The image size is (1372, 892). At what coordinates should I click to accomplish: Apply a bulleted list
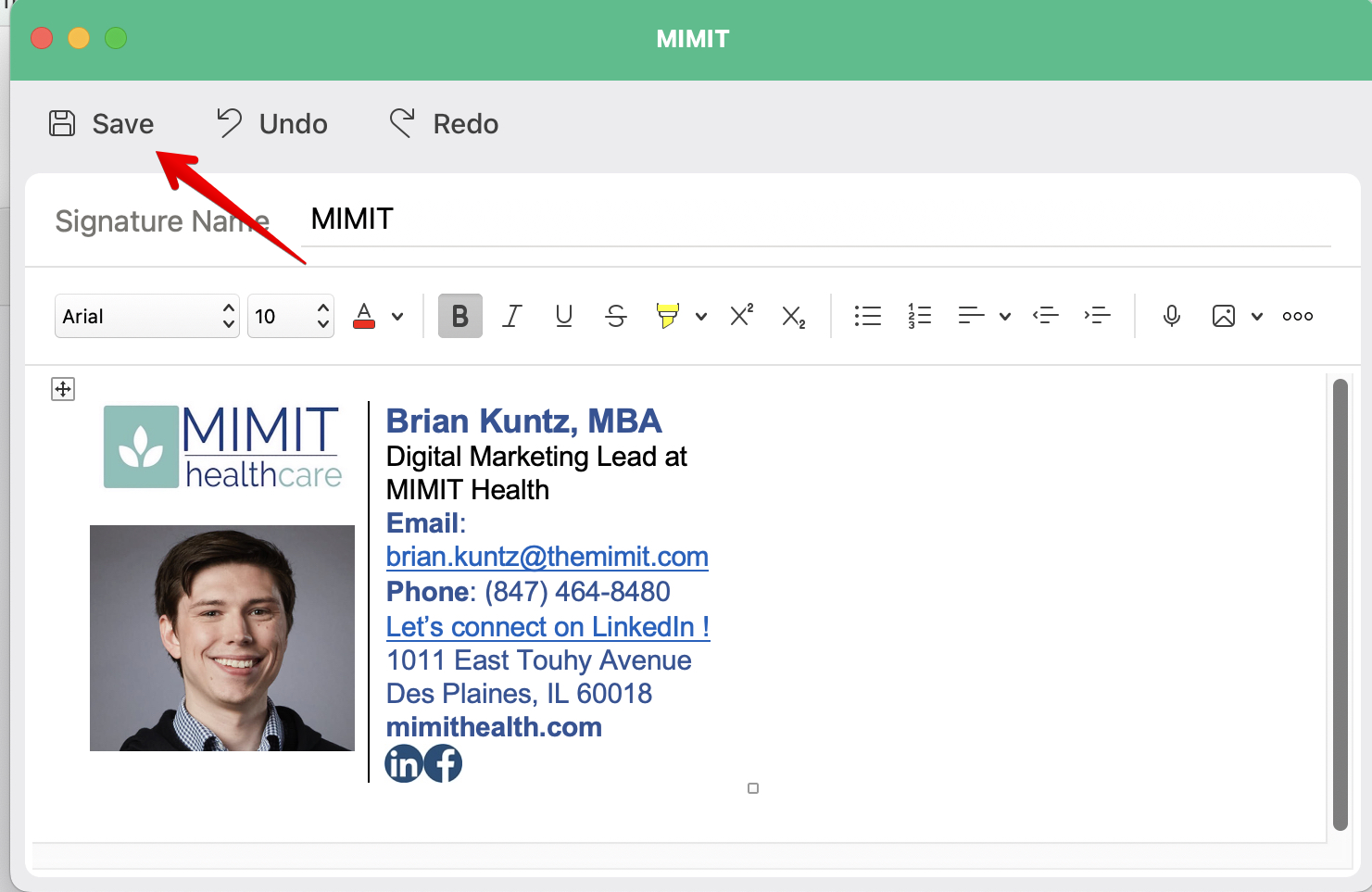(x=867, y=316)
